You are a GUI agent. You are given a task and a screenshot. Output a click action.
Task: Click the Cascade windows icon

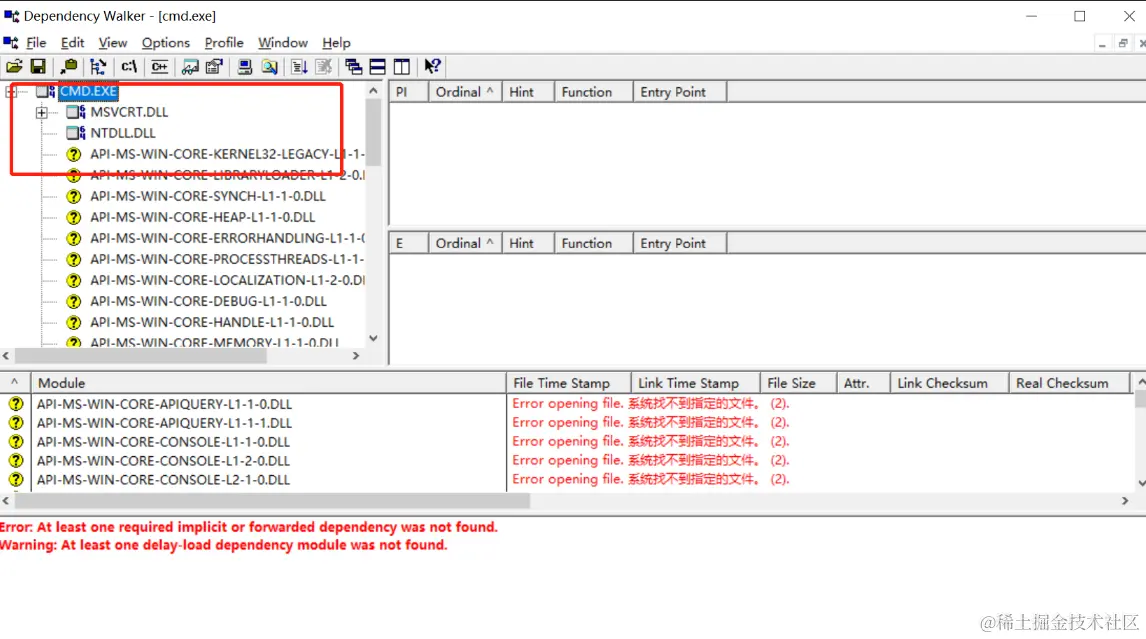[354, 67]
